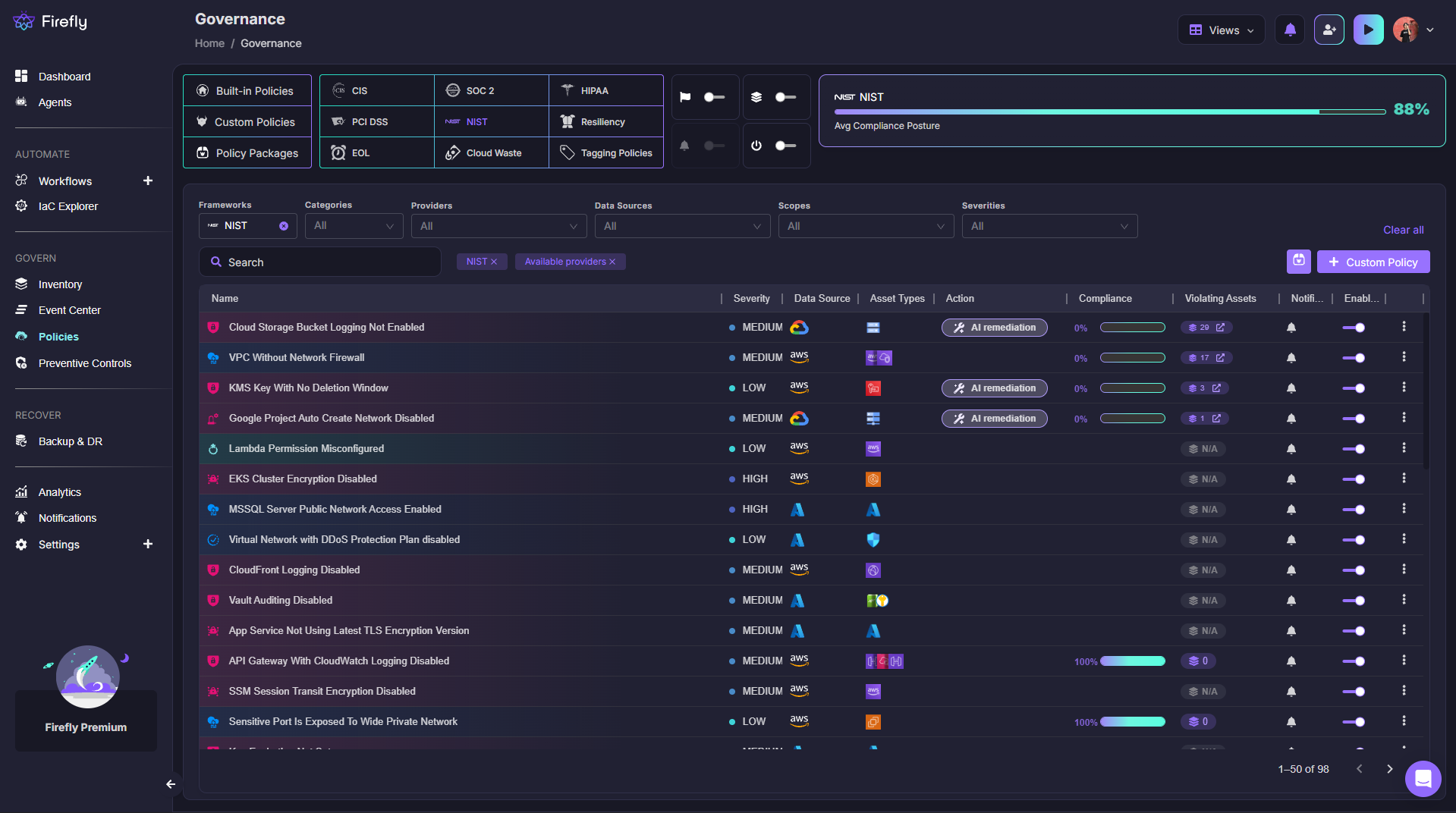Open IaC Explorer from the sidebar
Screen dimensions: 1456x813
point(68,206)
